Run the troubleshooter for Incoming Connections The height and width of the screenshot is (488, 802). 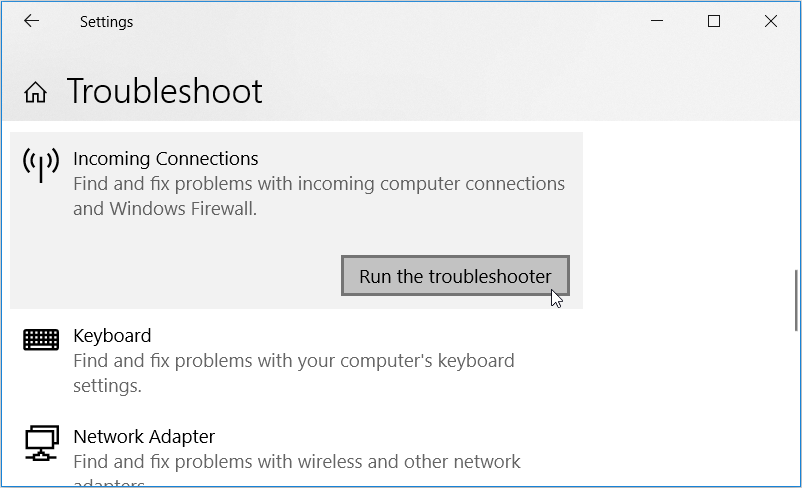[x=455, y=276]
